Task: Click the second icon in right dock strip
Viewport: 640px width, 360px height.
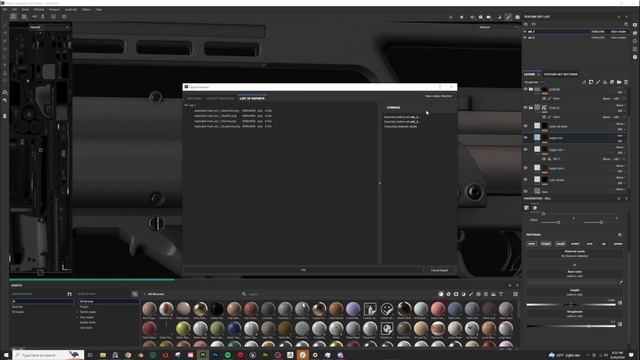Action: click(635, 33)
